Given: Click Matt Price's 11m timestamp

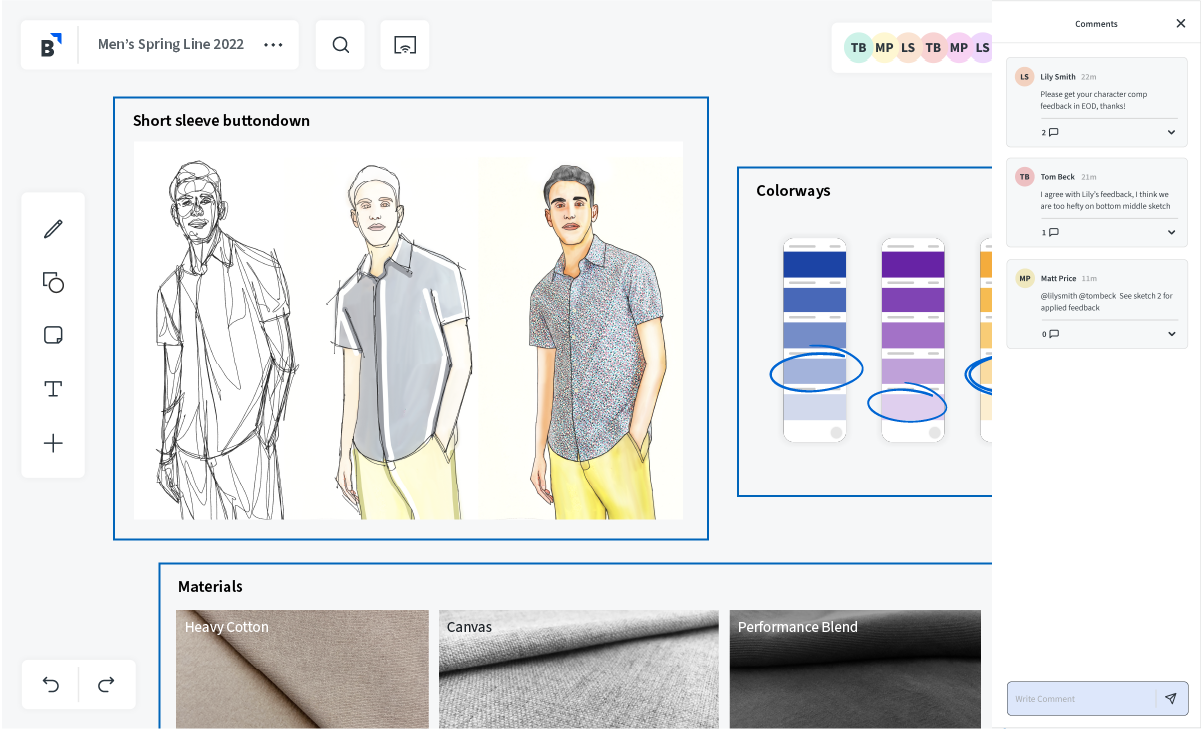Looking at the screenshot, I should click(1089, 278).
